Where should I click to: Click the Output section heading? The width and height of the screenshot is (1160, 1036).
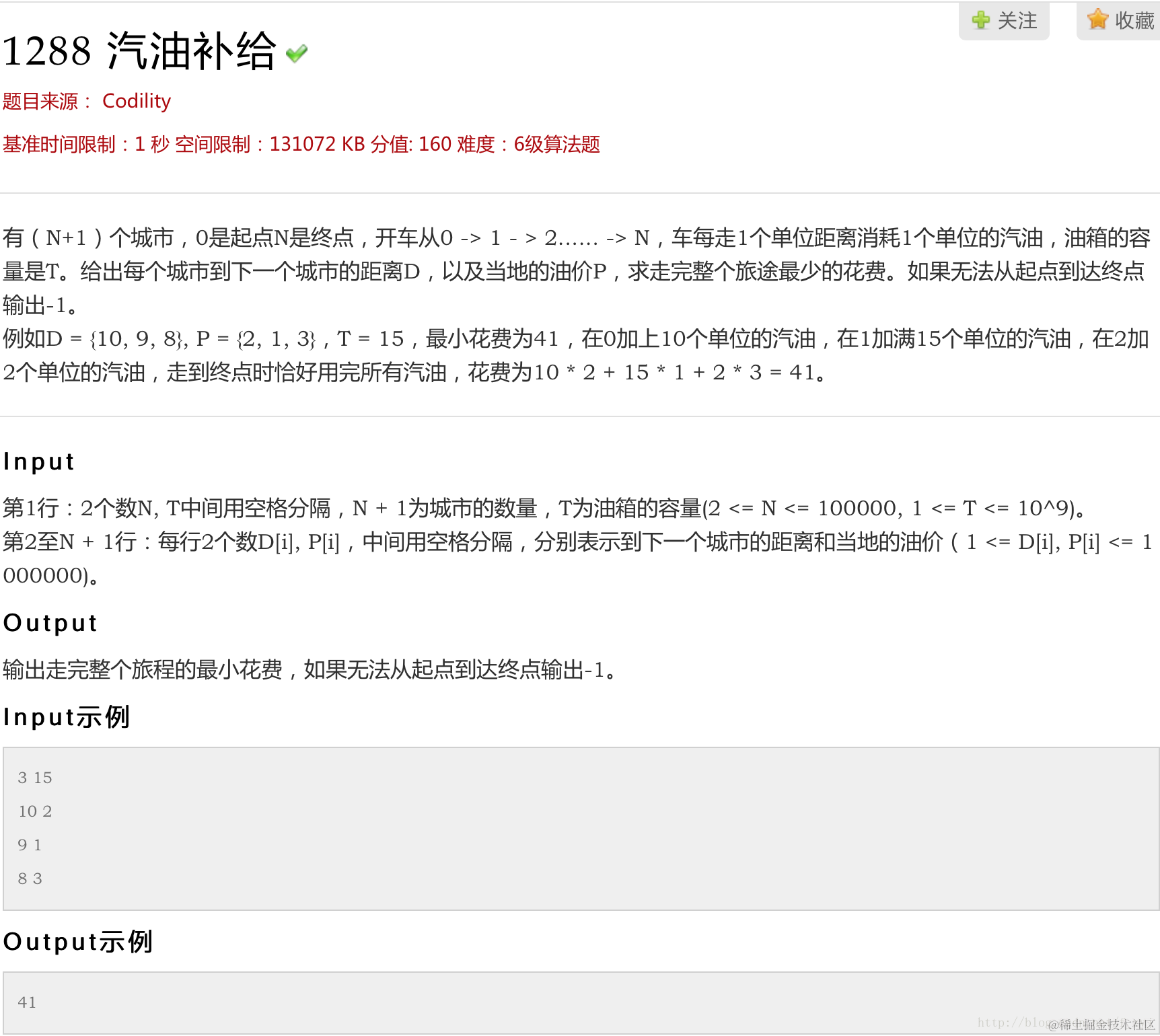(50, 623)
